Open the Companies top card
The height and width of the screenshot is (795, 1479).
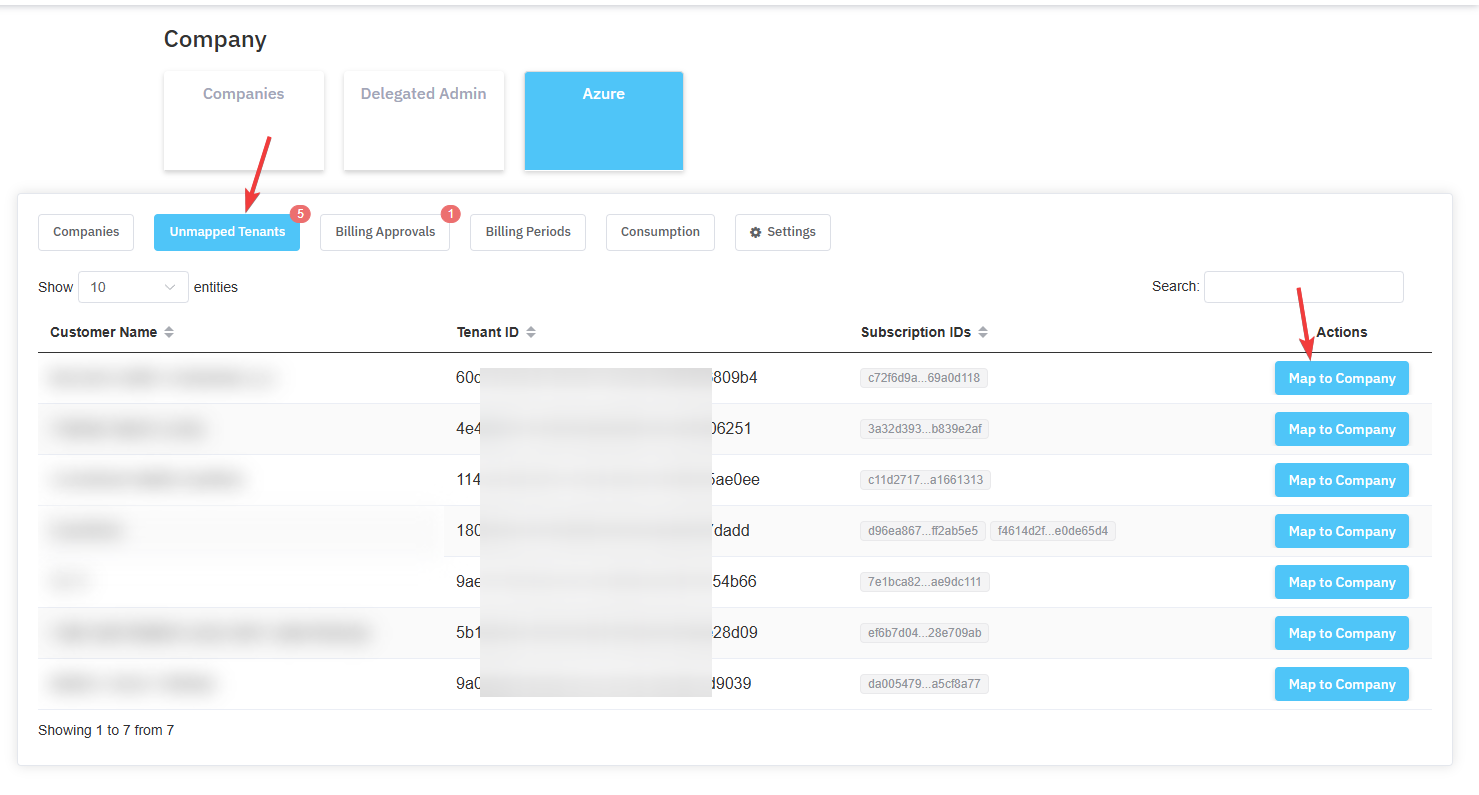(x=244, y=120)
